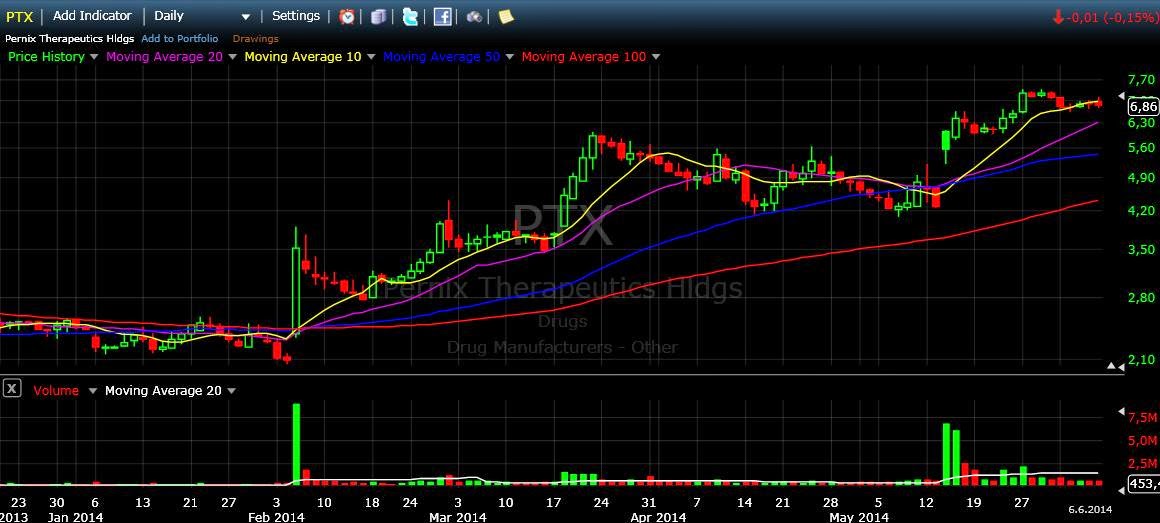The width and height of the screenshot is (1160, 523).
Task: Expand the Price History dropdown arrow
Action: click(93, 57)
